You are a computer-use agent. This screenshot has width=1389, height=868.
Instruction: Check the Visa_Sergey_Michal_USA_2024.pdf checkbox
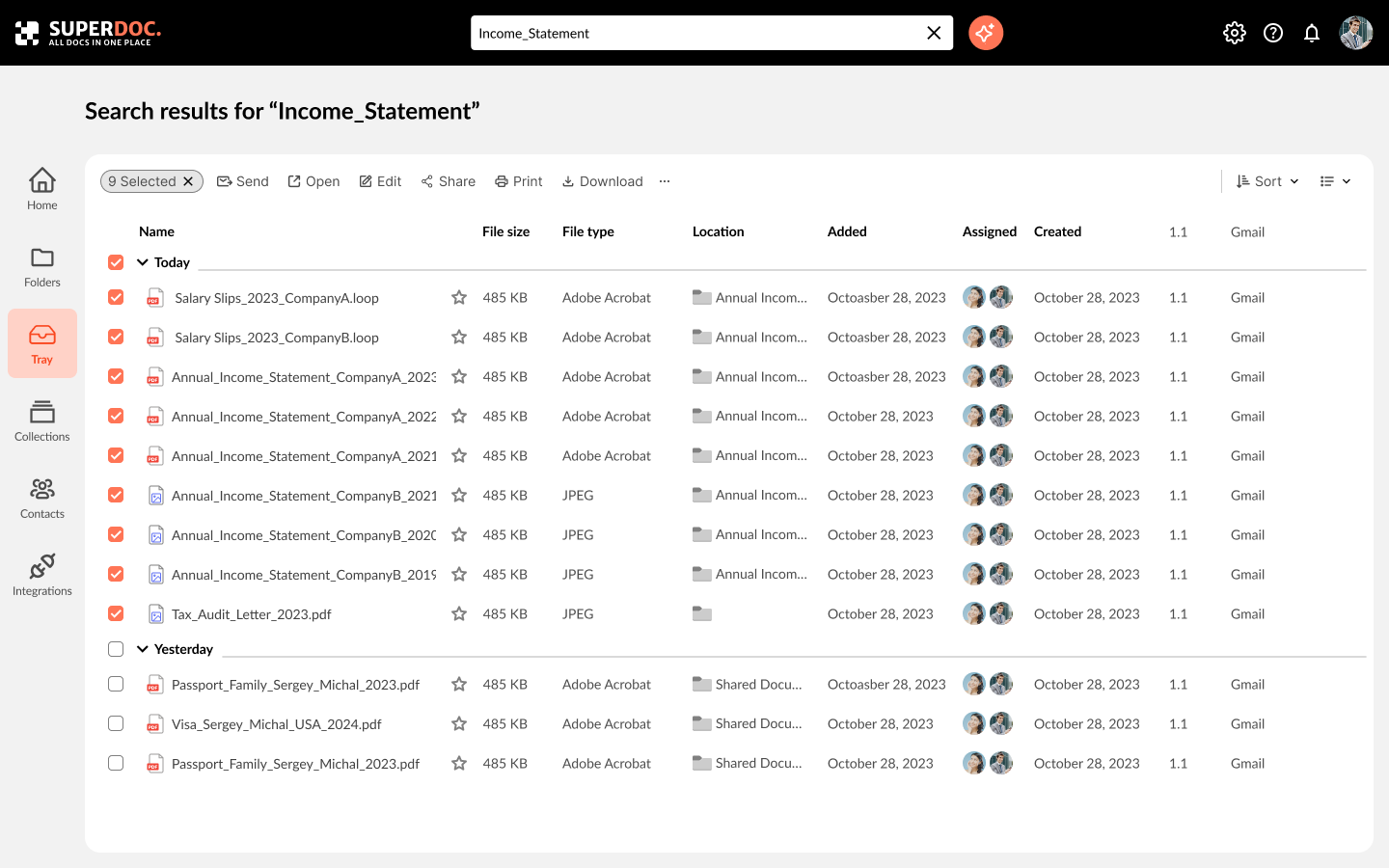click(116, 724)
